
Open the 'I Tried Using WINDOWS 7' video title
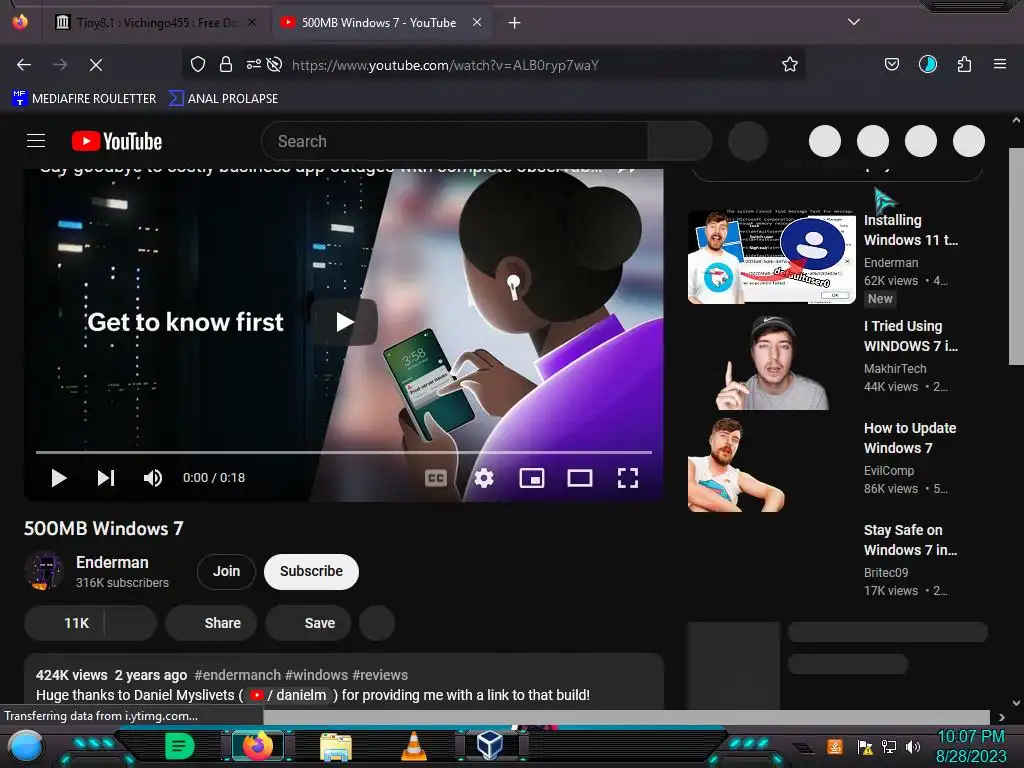911,336
